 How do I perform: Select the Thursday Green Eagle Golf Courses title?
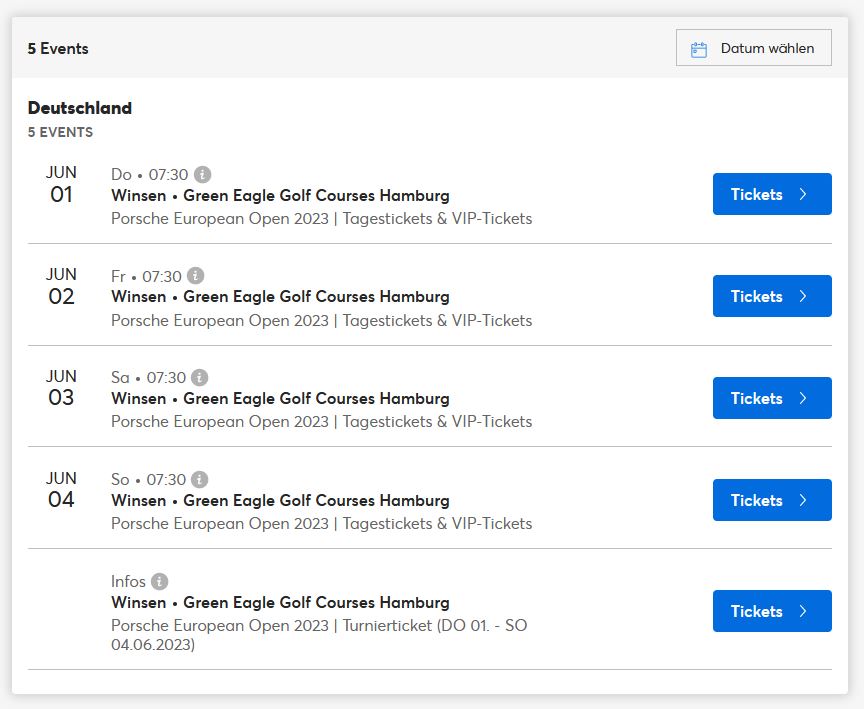[x=280, y=196]
